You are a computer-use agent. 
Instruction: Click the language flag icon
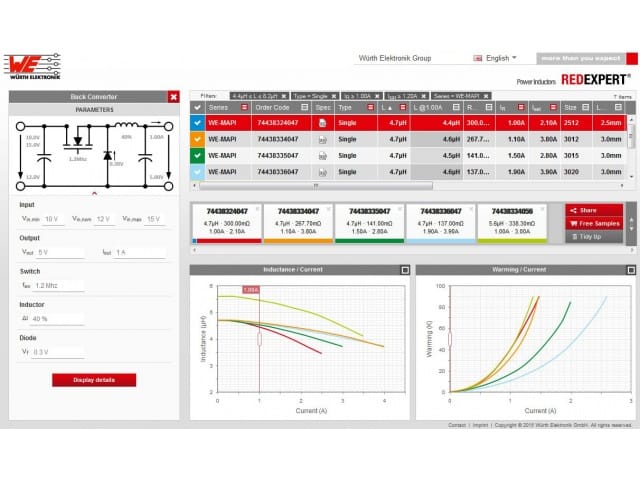point(478,58)
